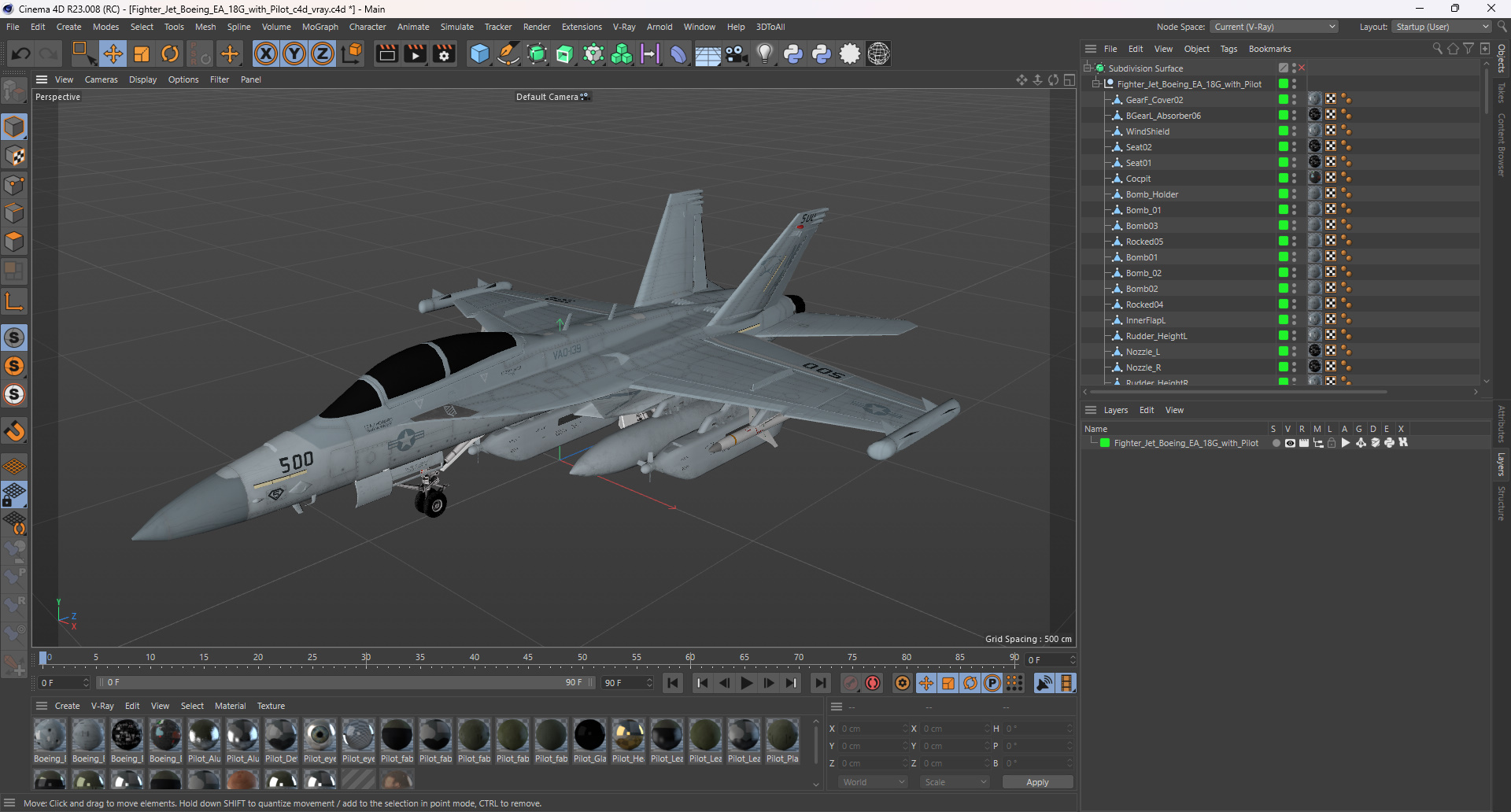Click the X position input field

(x=872, y=729)
